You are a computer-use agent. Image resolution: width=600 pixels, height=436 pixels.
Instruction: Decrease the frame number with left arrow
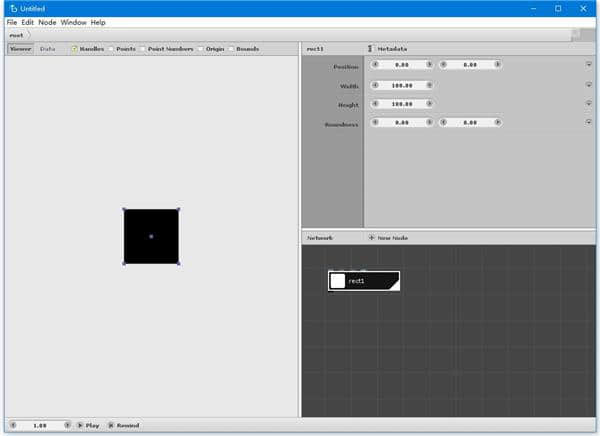pyautogui.click(x=13, y=425)
